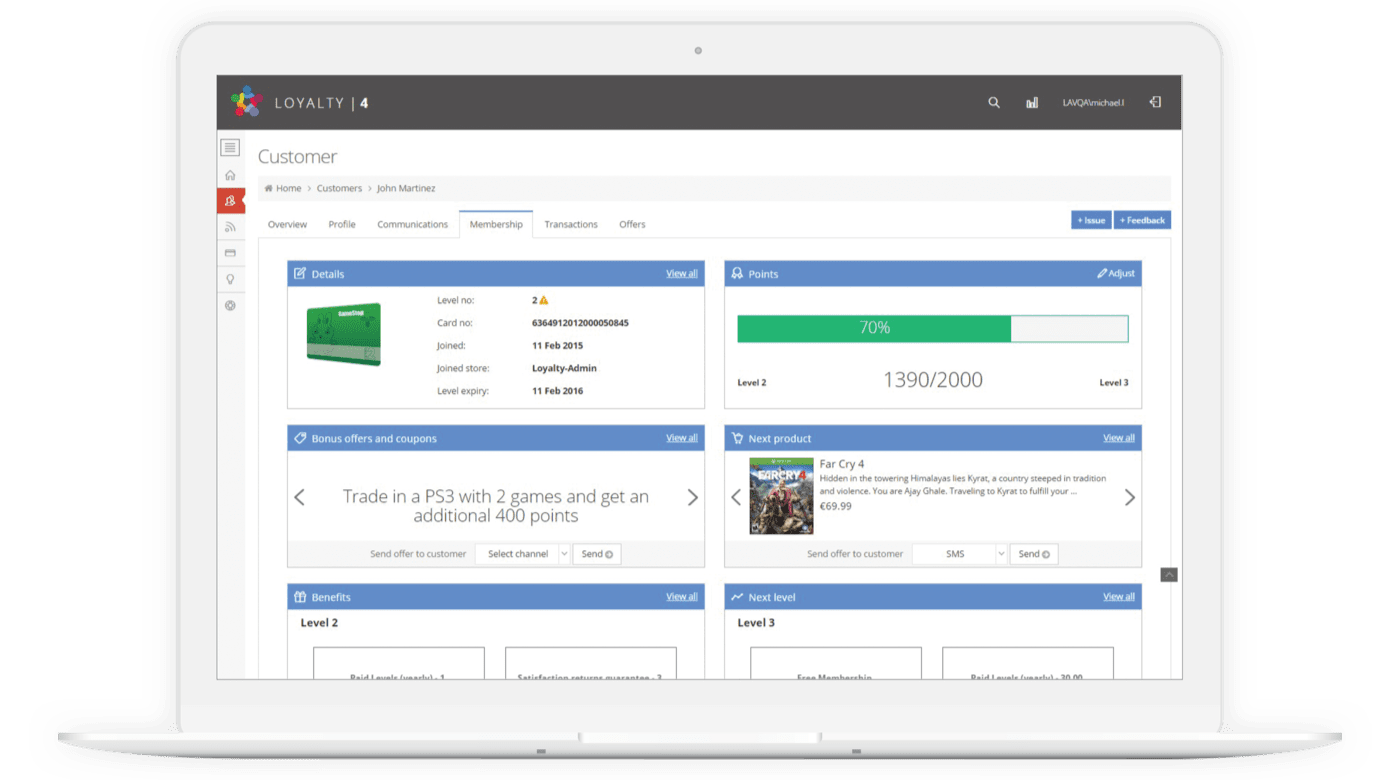Open the lightbulb icon in sidebar
1400x780 pixels.
[x=230, y=279]
